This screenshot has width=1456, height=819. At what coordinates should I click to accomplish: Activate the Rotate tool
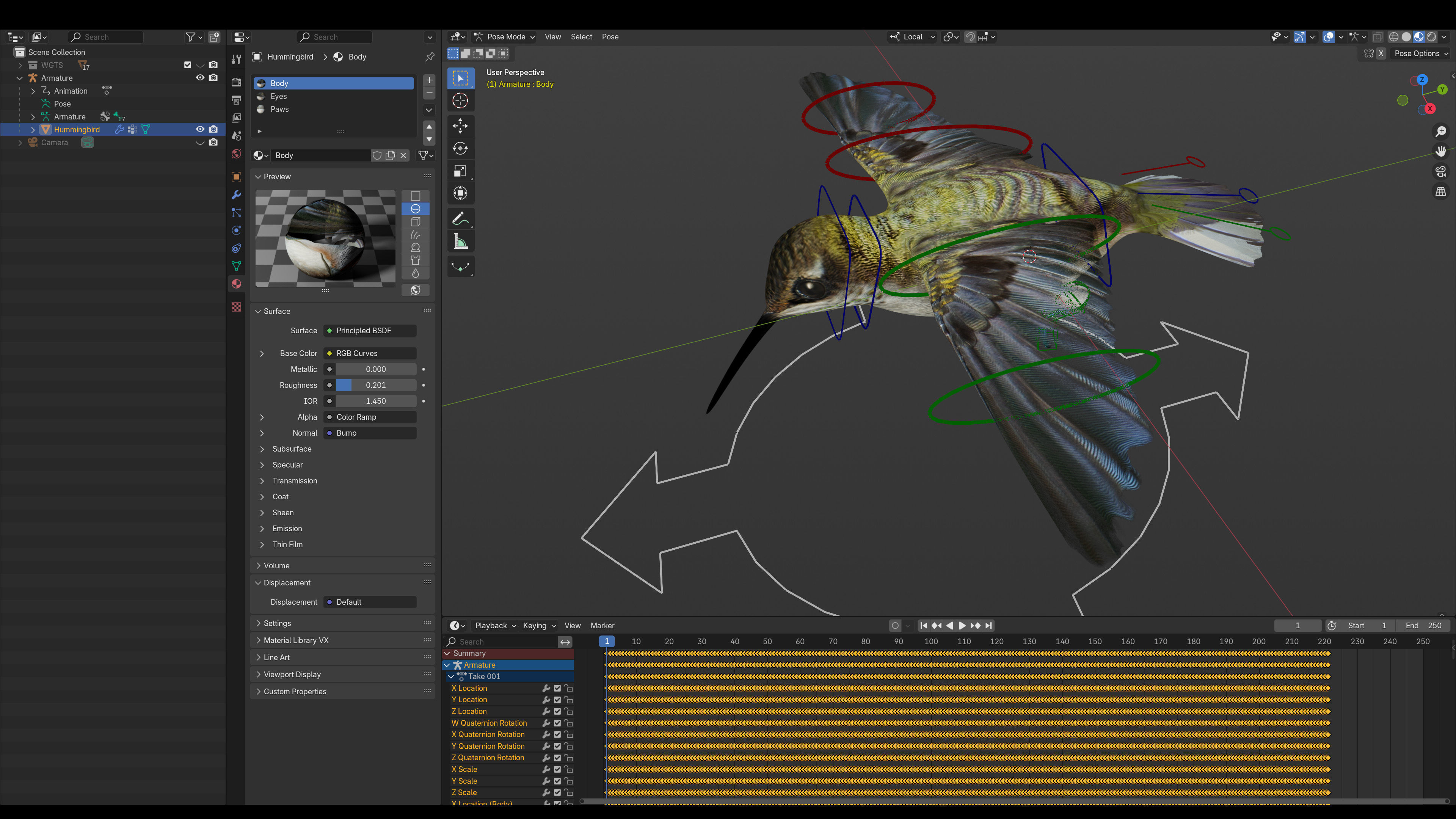pos(460,148)
